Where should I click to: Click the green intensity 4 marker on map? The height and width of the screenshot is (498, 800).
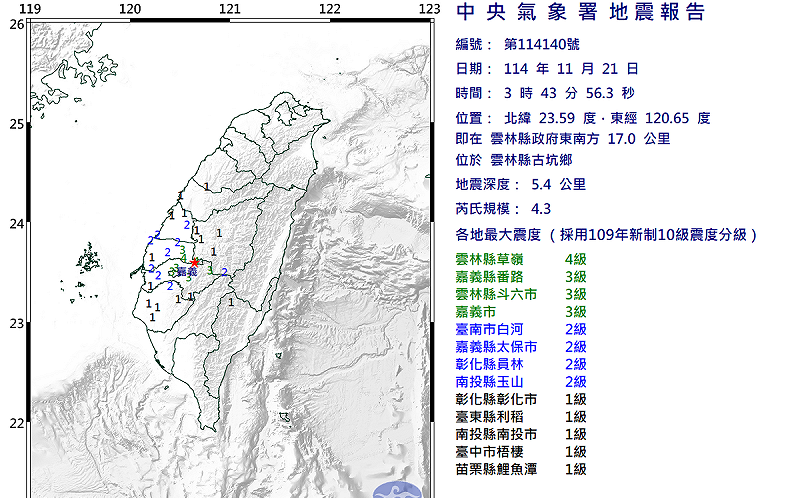184,259
